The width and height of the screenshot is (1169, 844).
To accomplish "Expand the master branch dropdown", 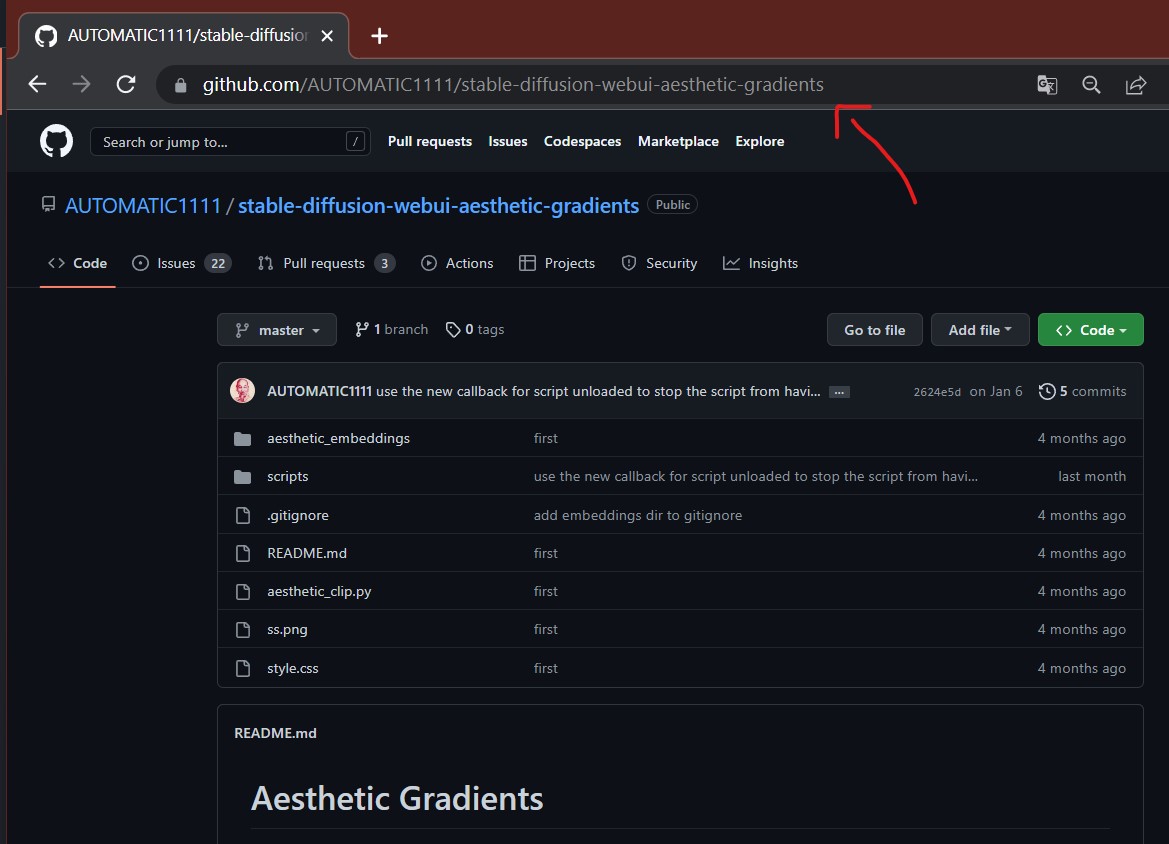I will pos(276,329).
